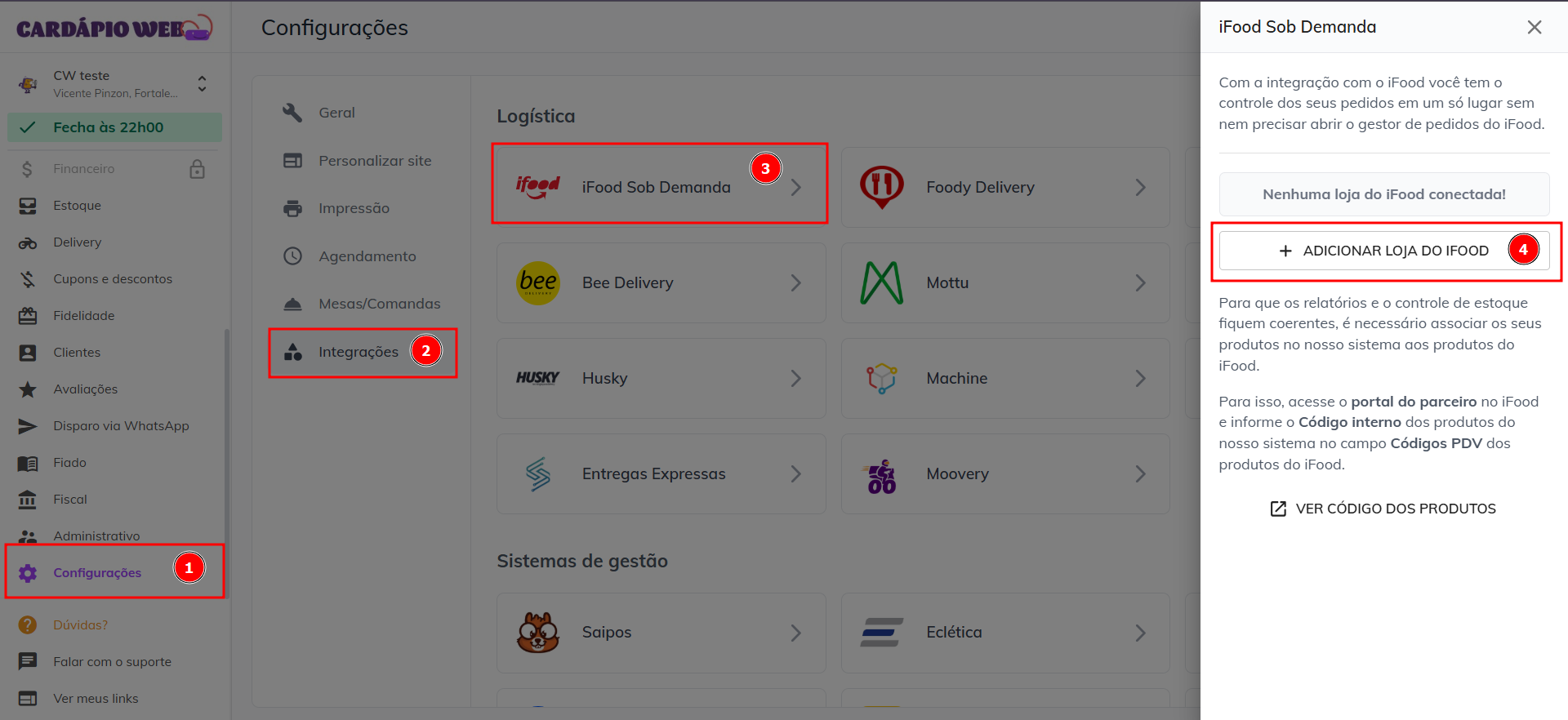The image size is (1568, 720).
Task: Select the Integrações settings tab
Action: pyautogui.click(x=358, y=352)
